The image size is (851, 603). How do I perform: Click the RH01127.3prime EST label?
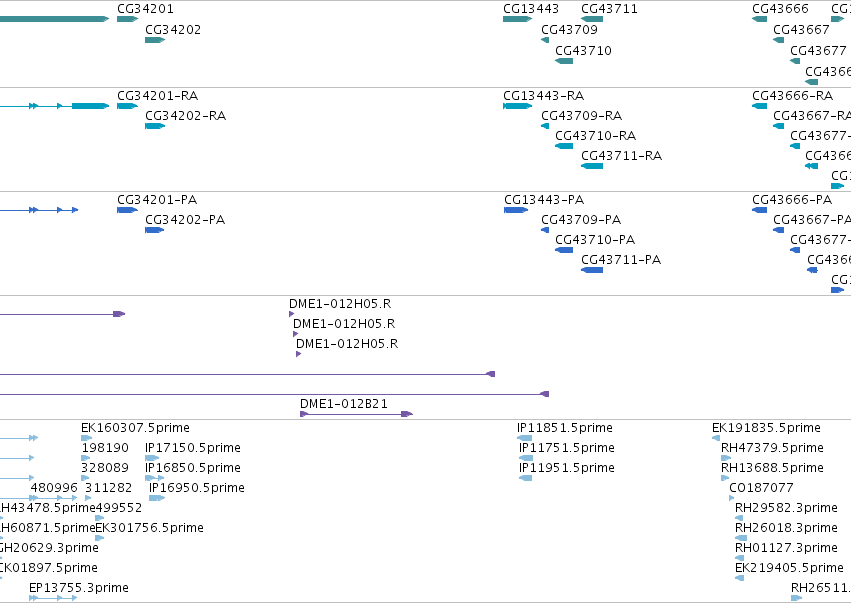click(786, 548)
